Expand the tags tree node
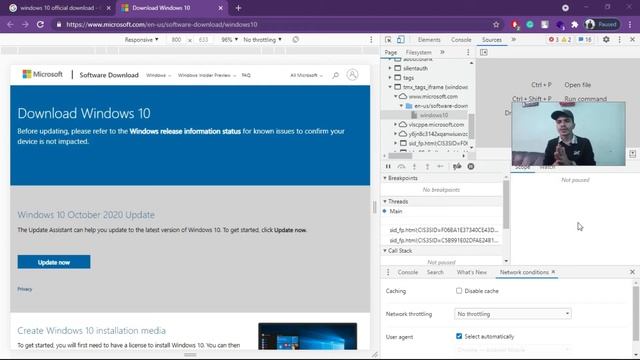The height and width of the screenshot is (360, 640). 390,78
